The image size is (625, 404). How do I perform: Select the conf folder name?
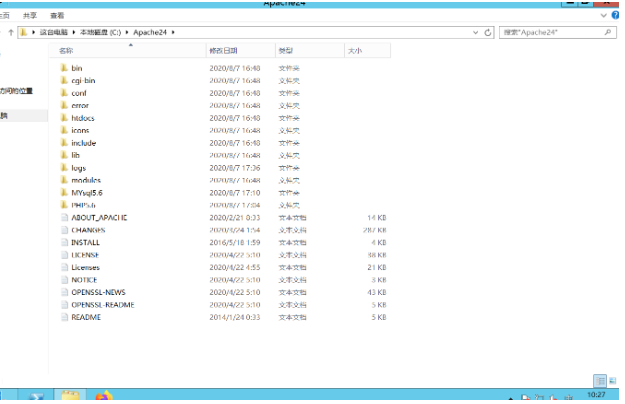point(79,93)
